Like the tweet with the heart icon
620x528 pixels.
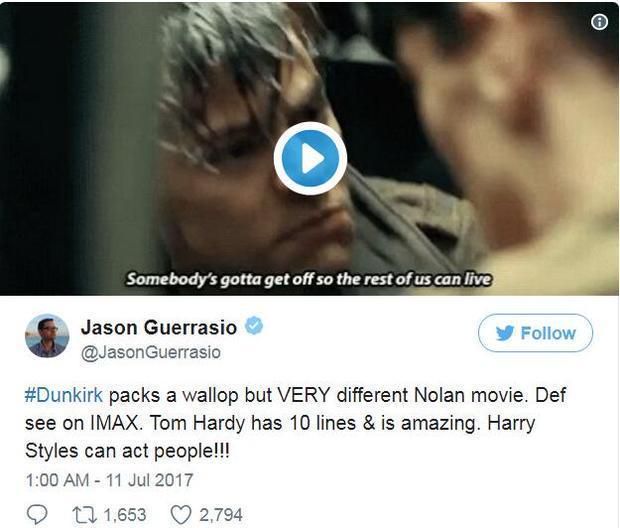pyautogui.click(x=181, y=515)
